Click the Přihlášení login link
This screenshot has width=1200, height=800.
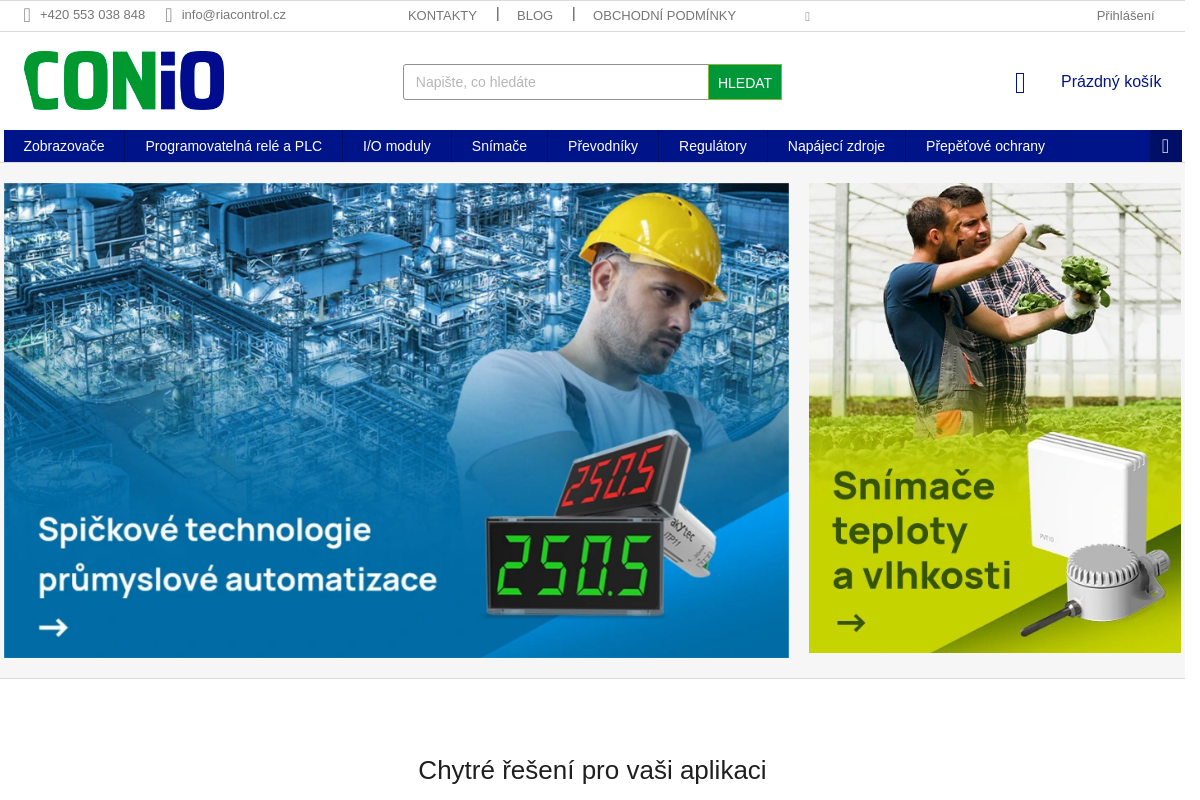(1125, 15)
